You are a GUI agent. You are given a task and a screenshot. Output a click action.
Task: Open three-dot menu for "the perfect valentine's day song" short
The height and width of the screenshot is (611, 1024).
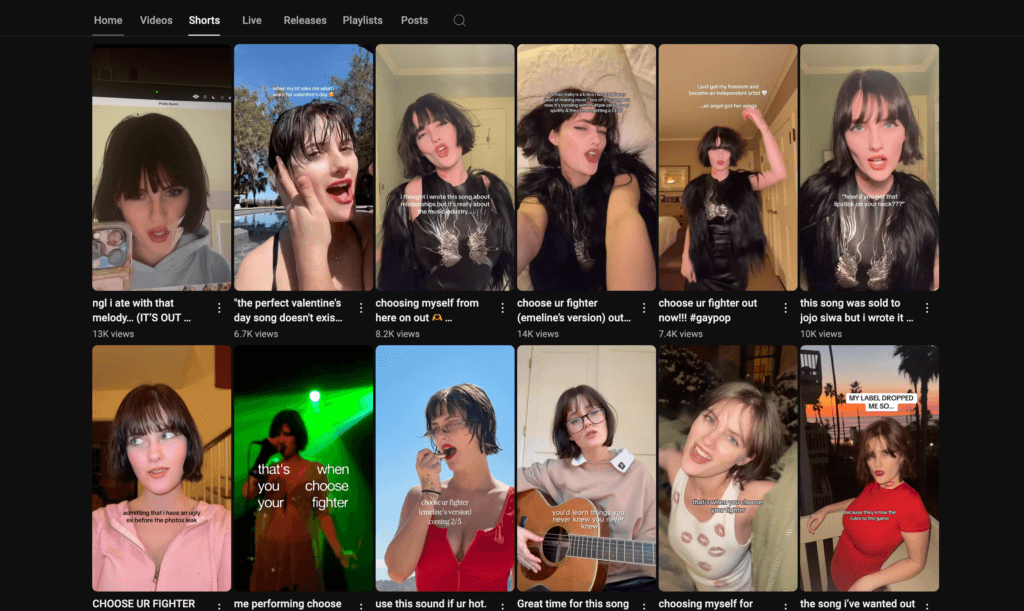click(360, 309)
